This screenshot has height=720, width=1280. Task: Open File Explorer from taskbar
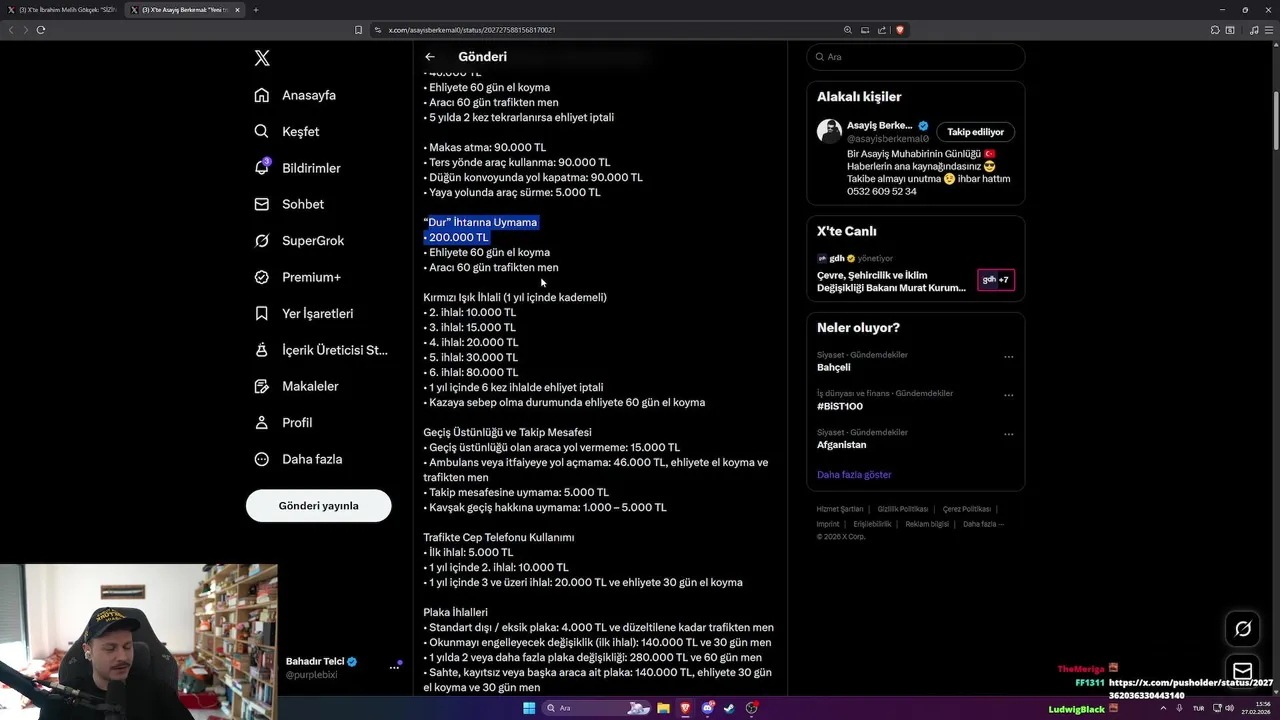pos(663,708)
